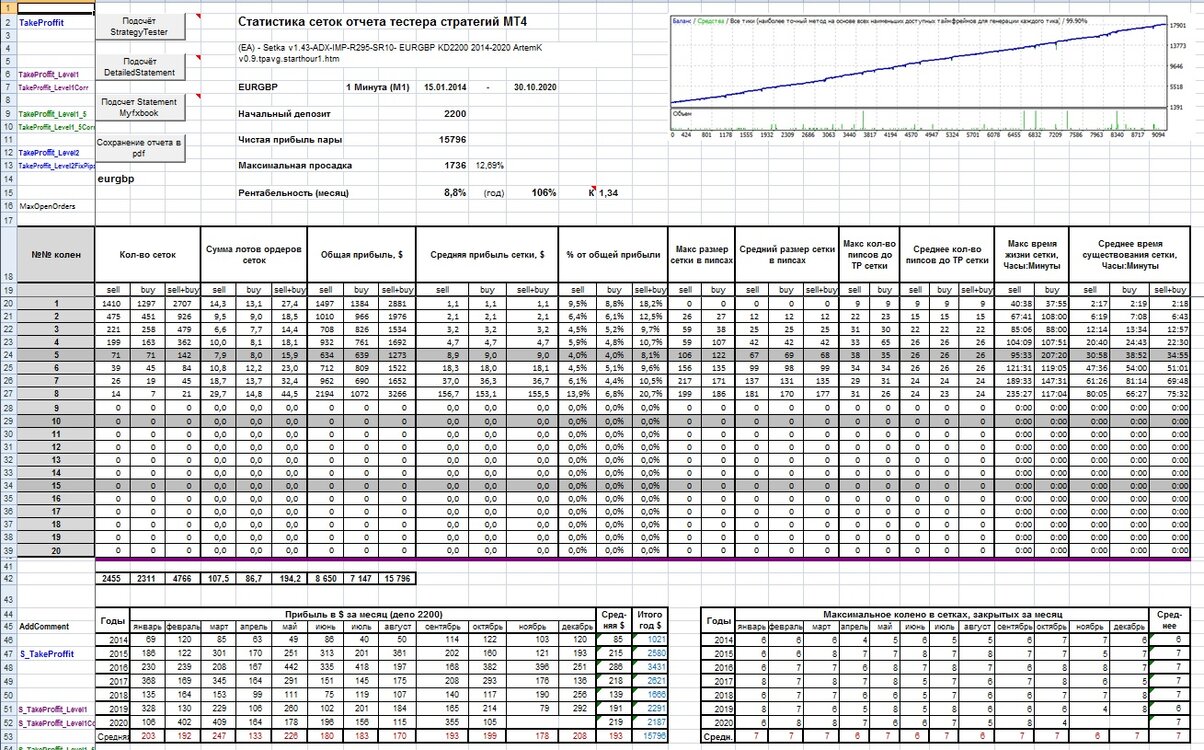This screenshot has height=750, width=1204.
Task: Select the green TakeProffit_Level1_5 cell in row 9
Action: coord(54,114)
